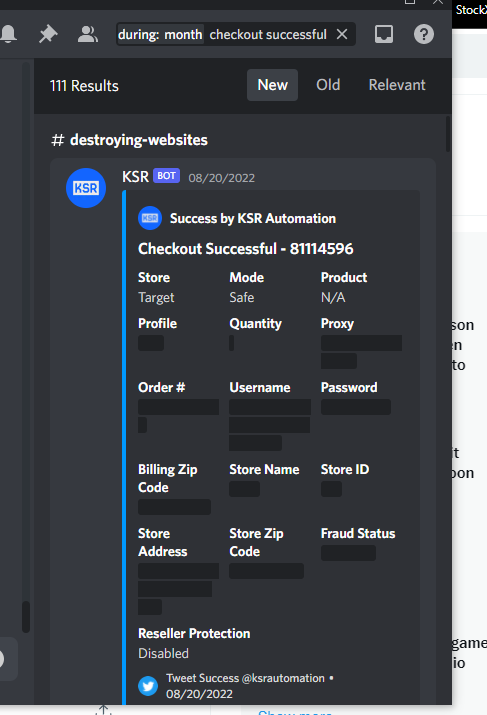Click the KSR bot username
This screenshot has width=487, height=715.
pyautogui.click(x=135, y=176)
